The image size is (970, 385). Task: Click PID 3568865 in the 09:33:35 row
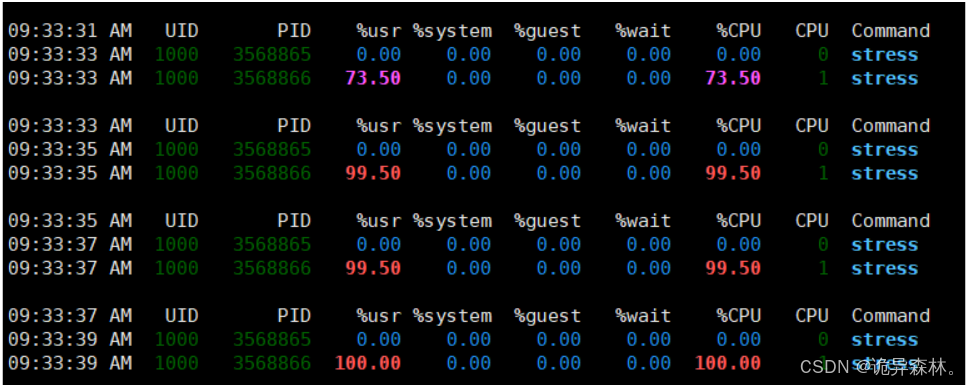pyautogui.click(x=272, y=150)
